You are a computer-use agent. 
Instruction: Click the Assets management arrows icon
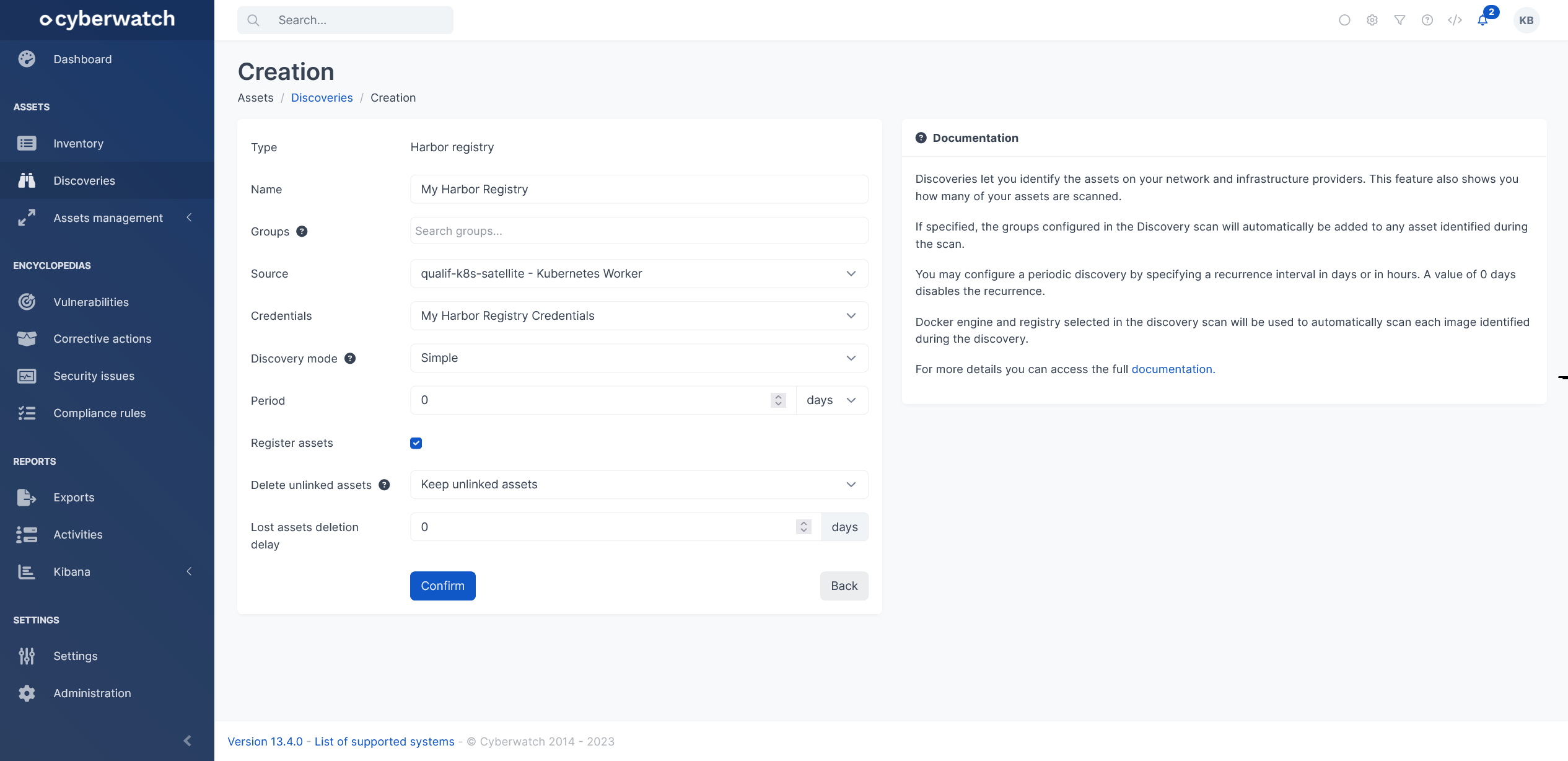click(x=27, y=218)
